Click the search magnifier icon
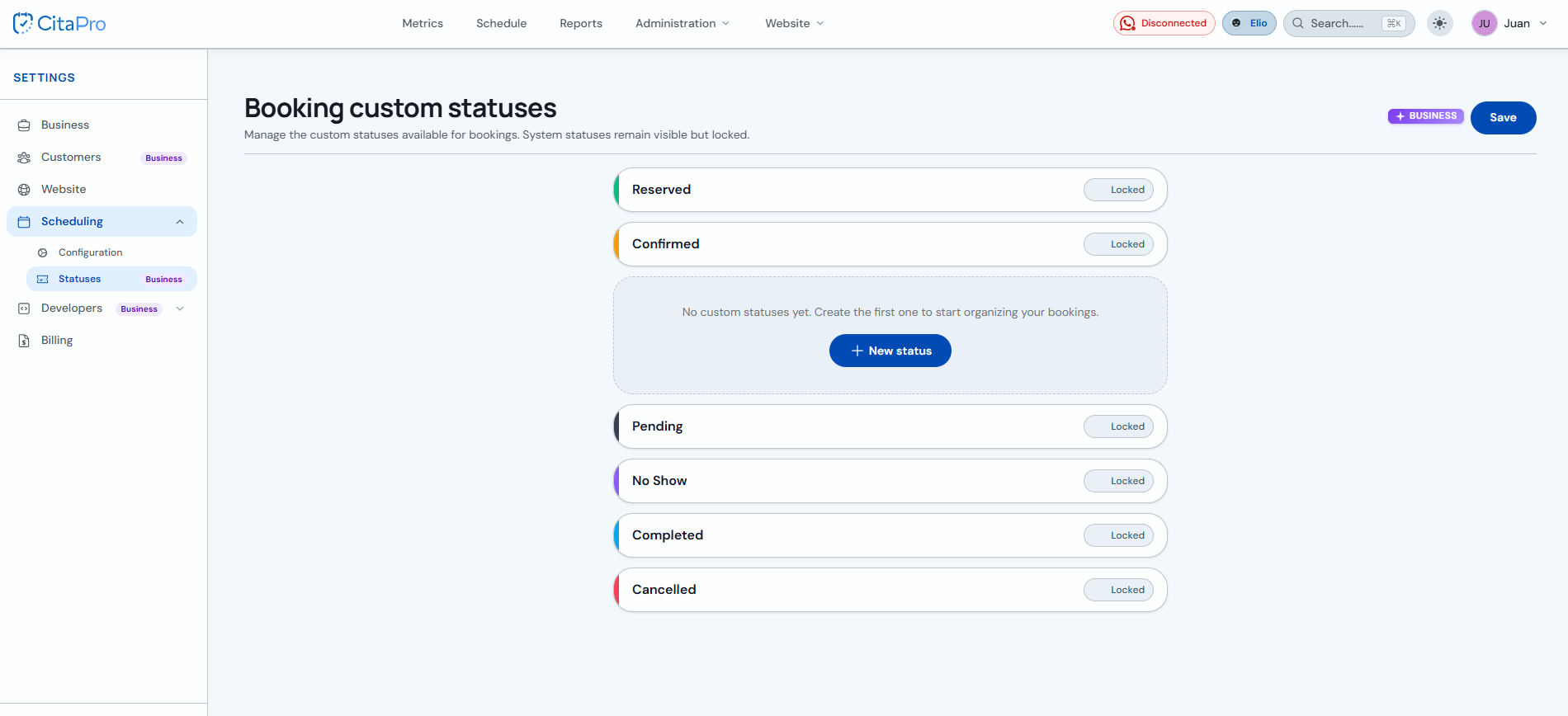The width and height of the screenshot is (1568, 716). coord(1298,23)
